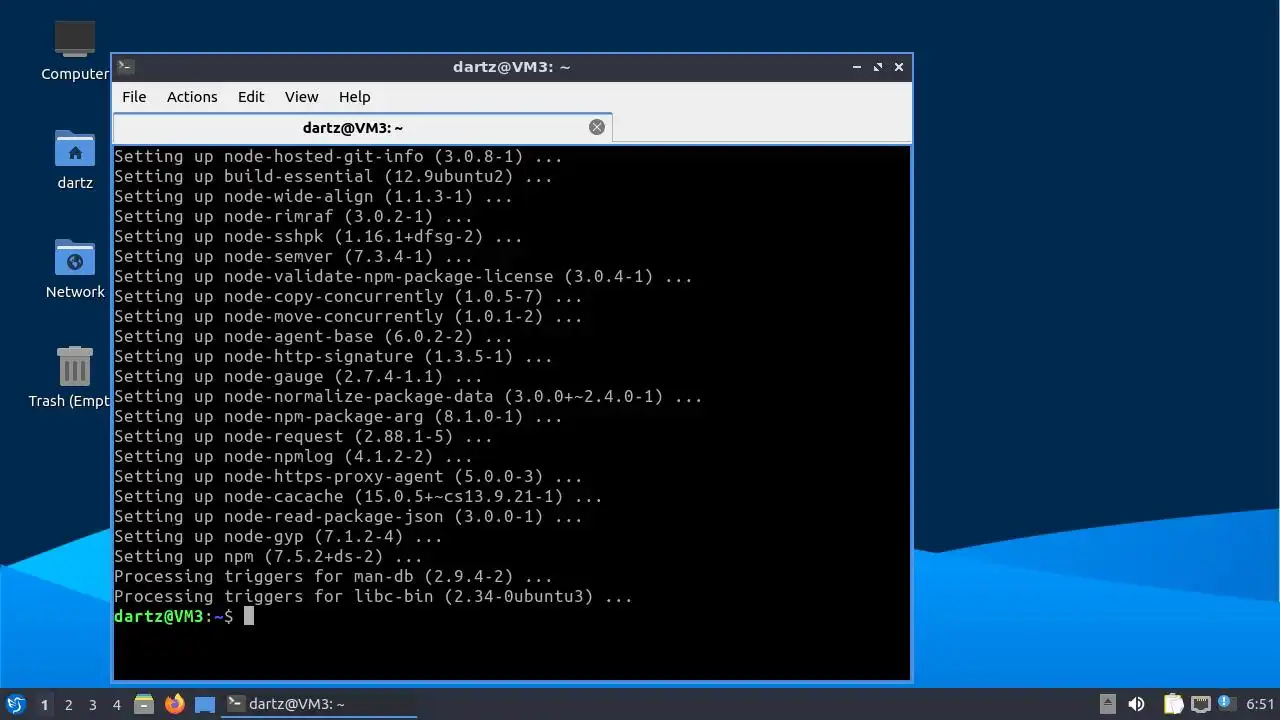Viewport: 1280px width, 720px height.
Task: Click the 'Setting up node-rimraf' line
Action: tap(293, 216)
